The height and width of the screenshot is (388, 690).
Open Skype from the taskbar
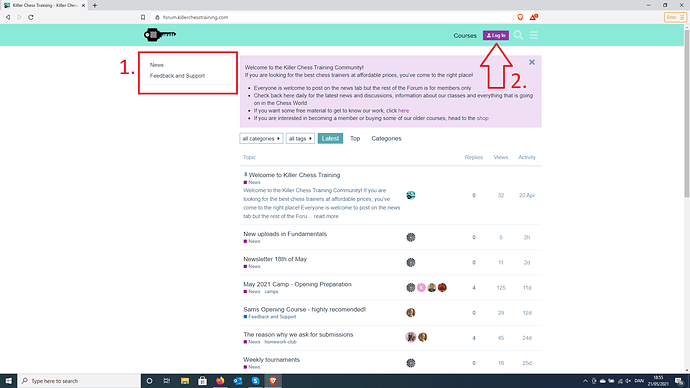point(255,381)
